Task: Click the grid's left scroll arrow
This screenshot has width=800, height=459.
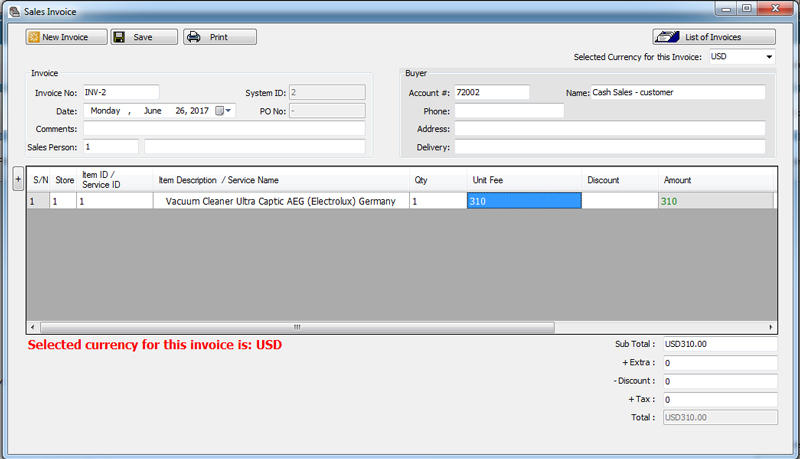Action: [33, 327]
